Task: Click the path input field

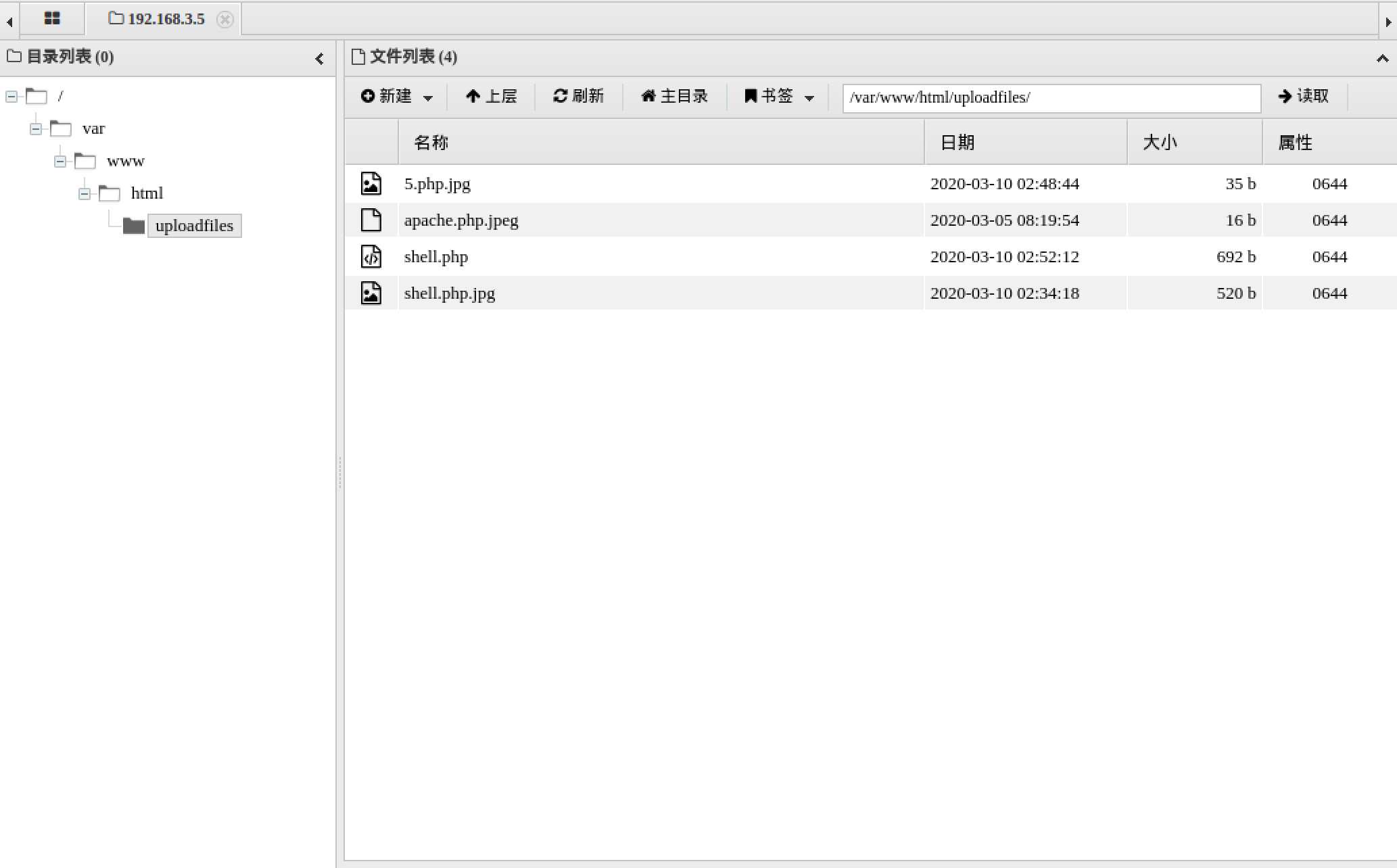Action: click(1051, 98)
